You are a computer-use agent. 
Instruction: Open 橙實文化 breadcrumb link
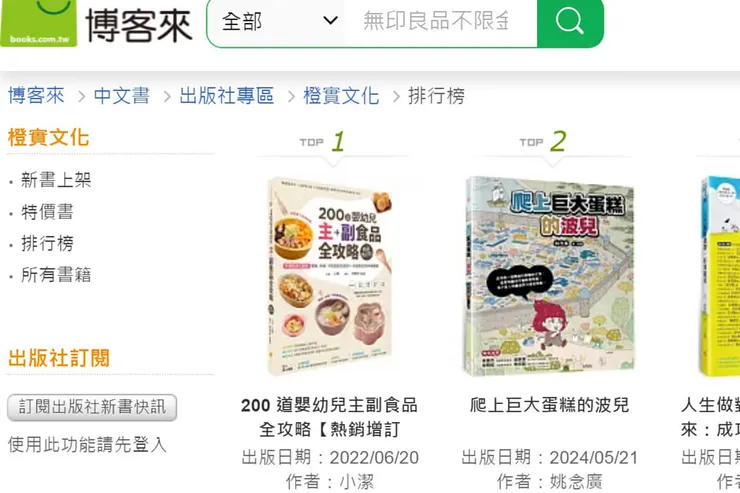pyautogui.click(x=341, y=96)
